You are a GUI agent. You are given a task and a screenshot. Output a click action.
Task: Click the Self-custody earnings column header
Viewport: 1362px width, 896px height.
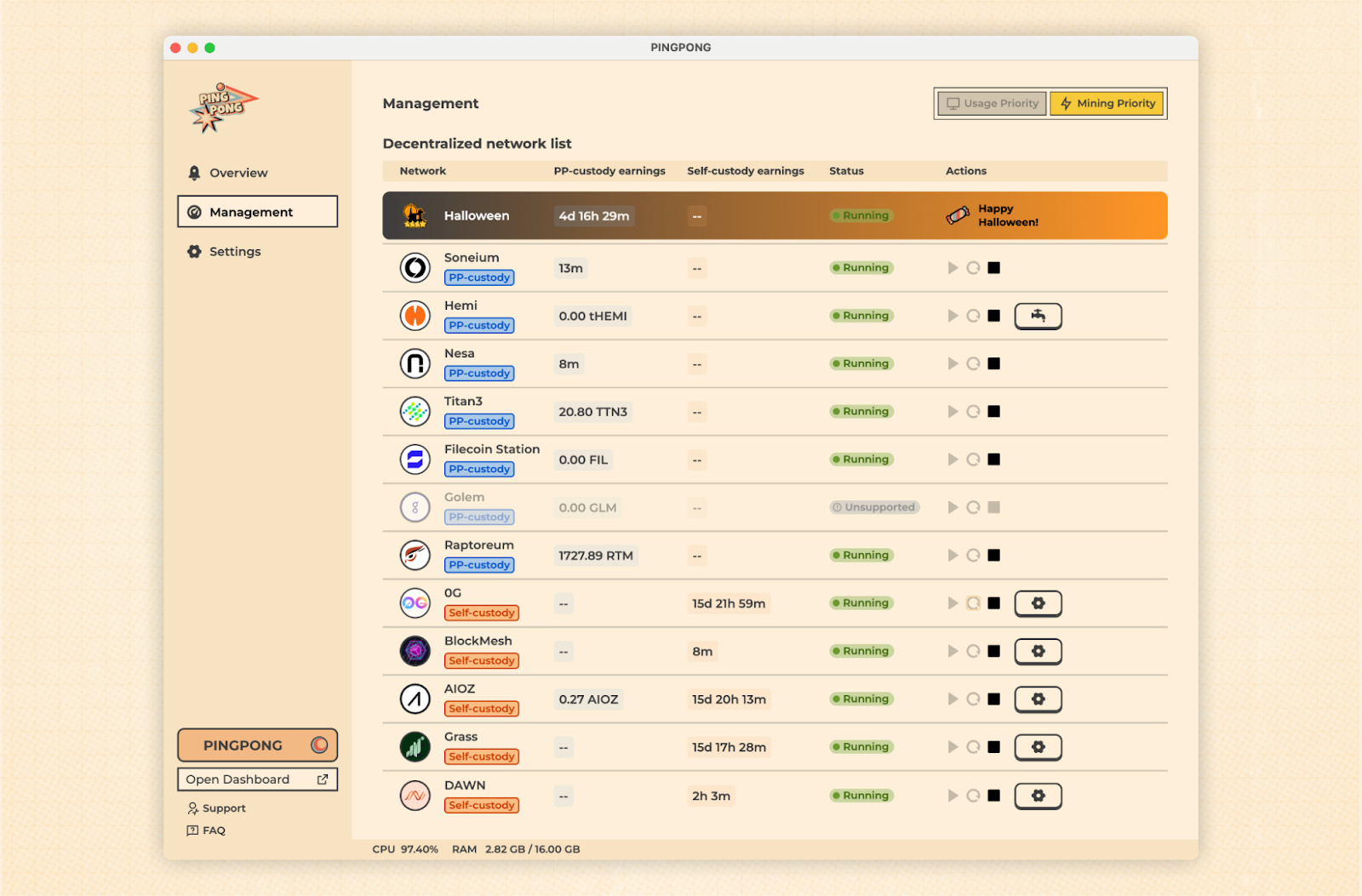pos(746,171)
